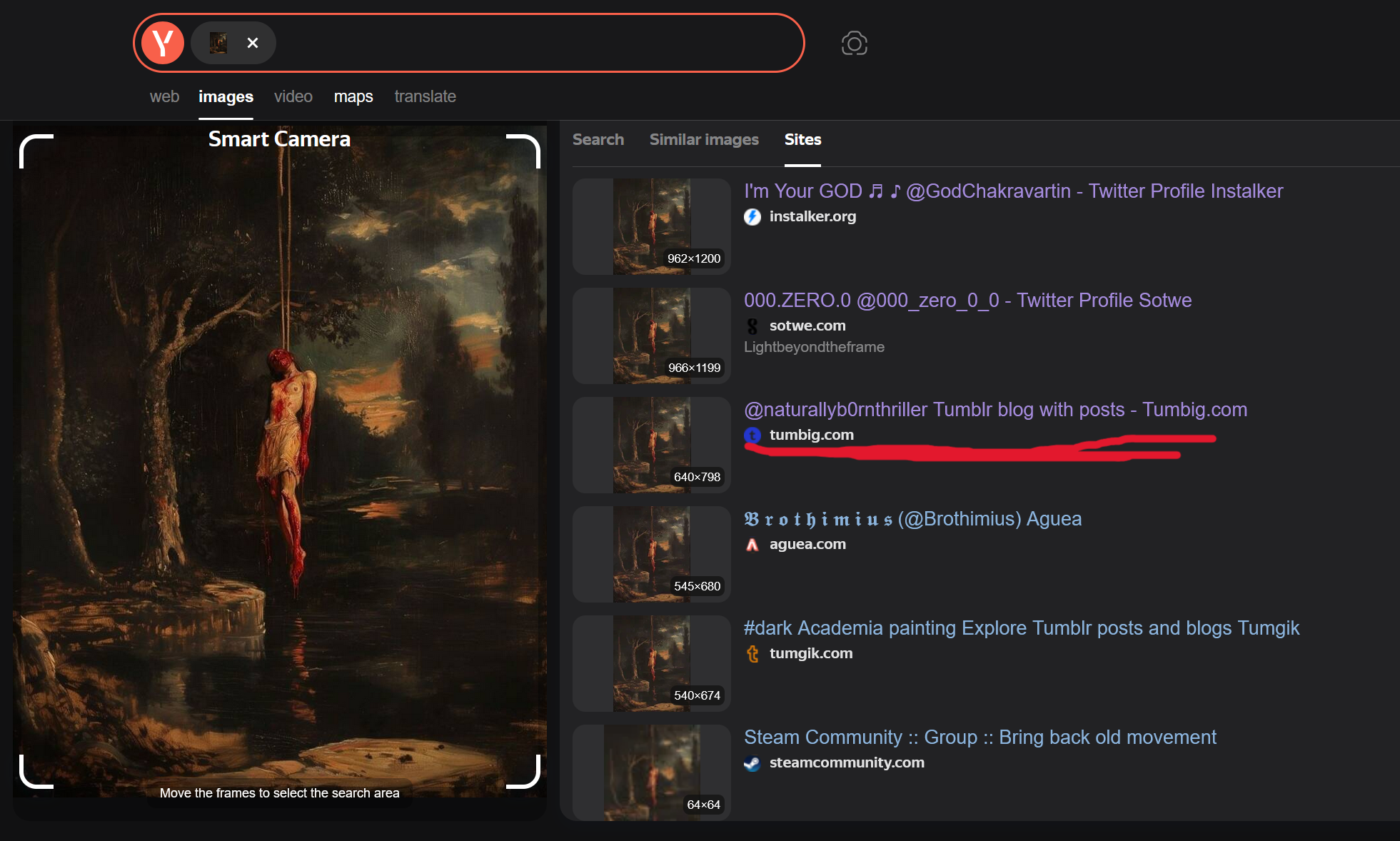The width and height of the screenshot is (1400, 841).
Task: Switch to the Search results tab
Action: (598, 139)
